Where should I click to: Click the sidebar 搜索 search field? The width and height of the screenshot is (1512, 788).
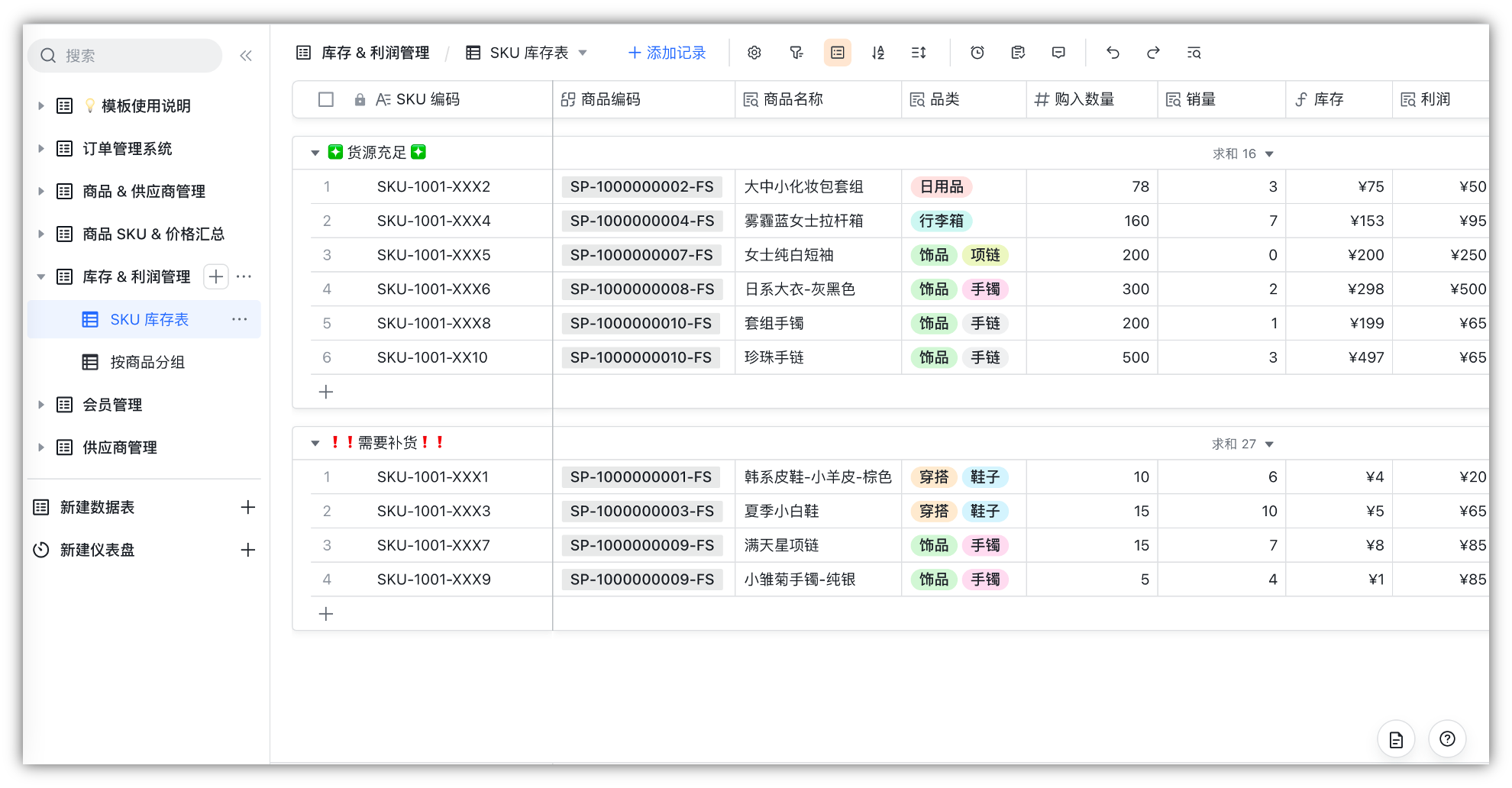[125, 56]
